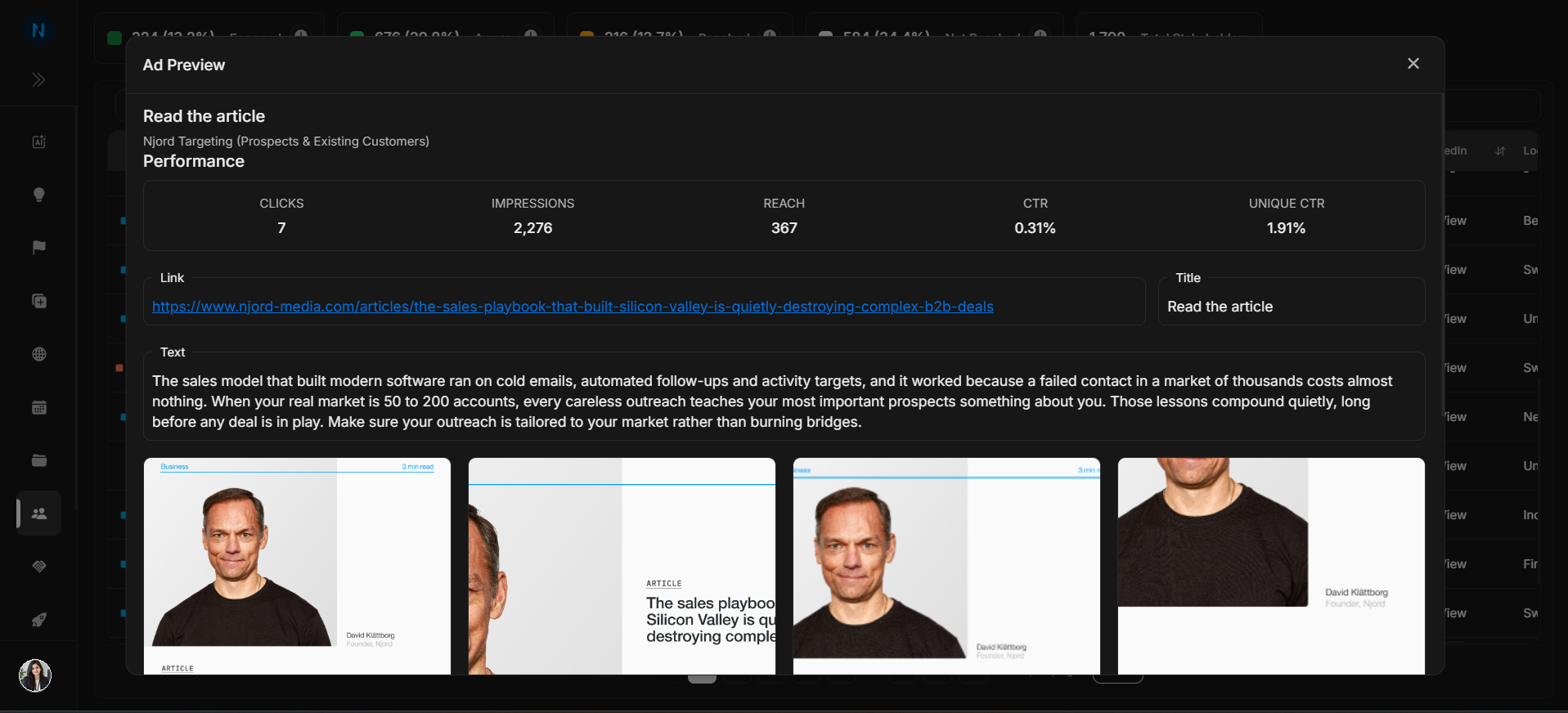
Task: Open the rocket icon in sidebar
Action: pyautogui.click(x=38, y=620)
